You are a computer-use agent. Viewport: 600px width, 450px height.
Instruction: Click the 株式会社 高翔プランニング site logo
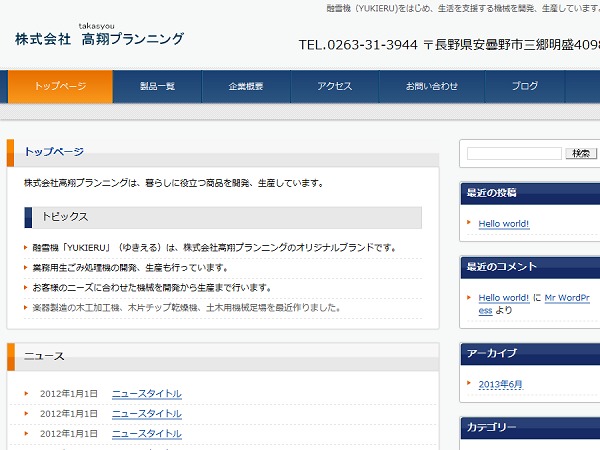click(x=99, y=35)
